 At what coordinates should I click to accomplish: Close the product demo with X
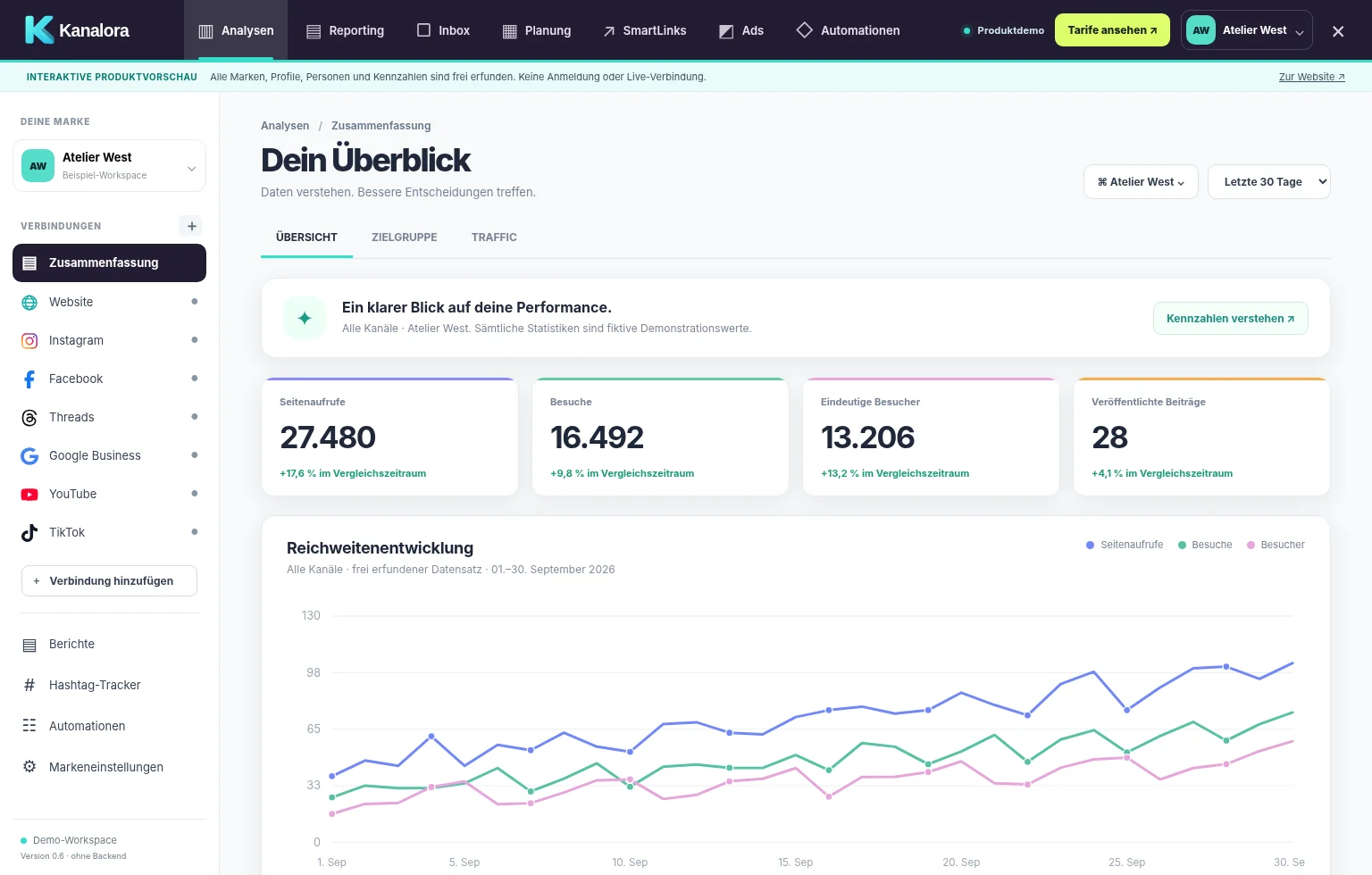coord(1338,31)
